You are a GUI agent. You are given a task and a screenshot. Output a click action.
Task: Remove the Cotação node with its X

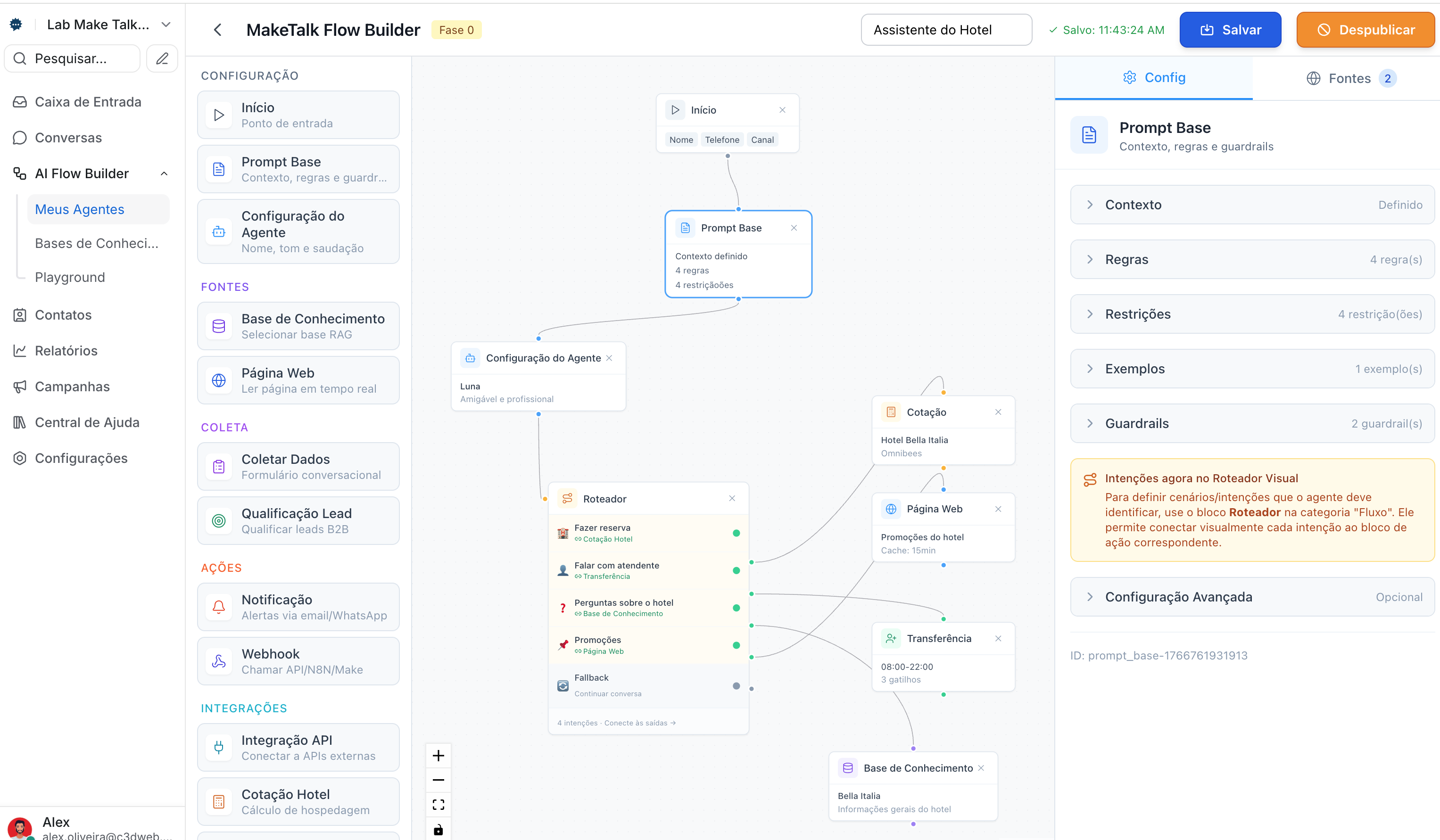pyautogui.click(x=998, y=412)
